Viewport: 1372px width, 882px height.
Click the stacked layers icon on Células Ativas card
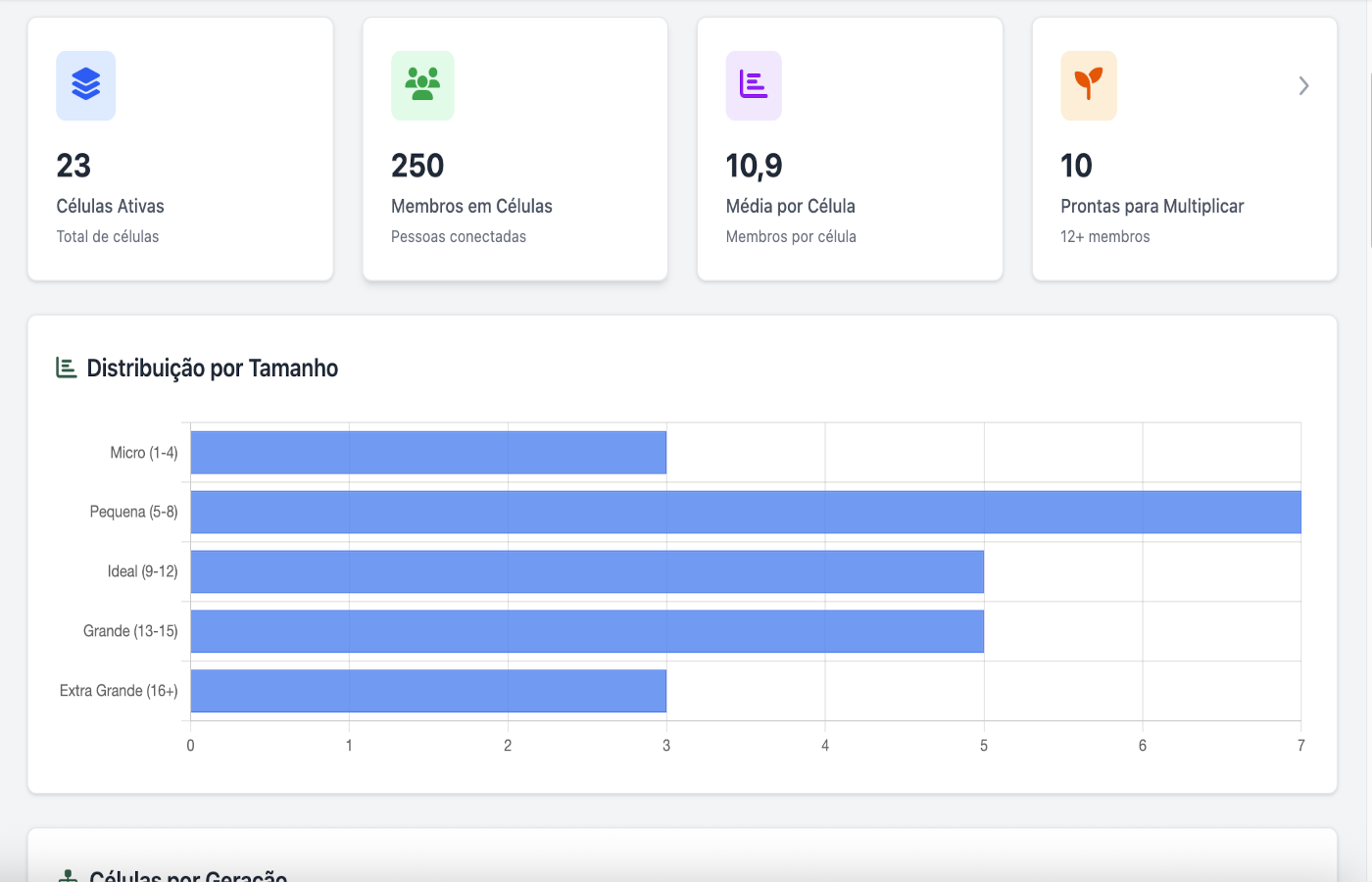pos(85,85)
